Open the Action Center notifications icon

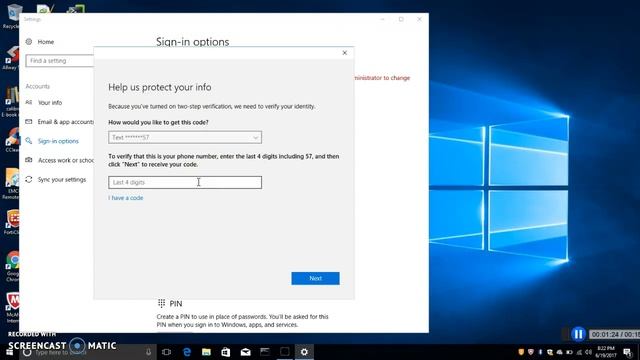(627, 352)
